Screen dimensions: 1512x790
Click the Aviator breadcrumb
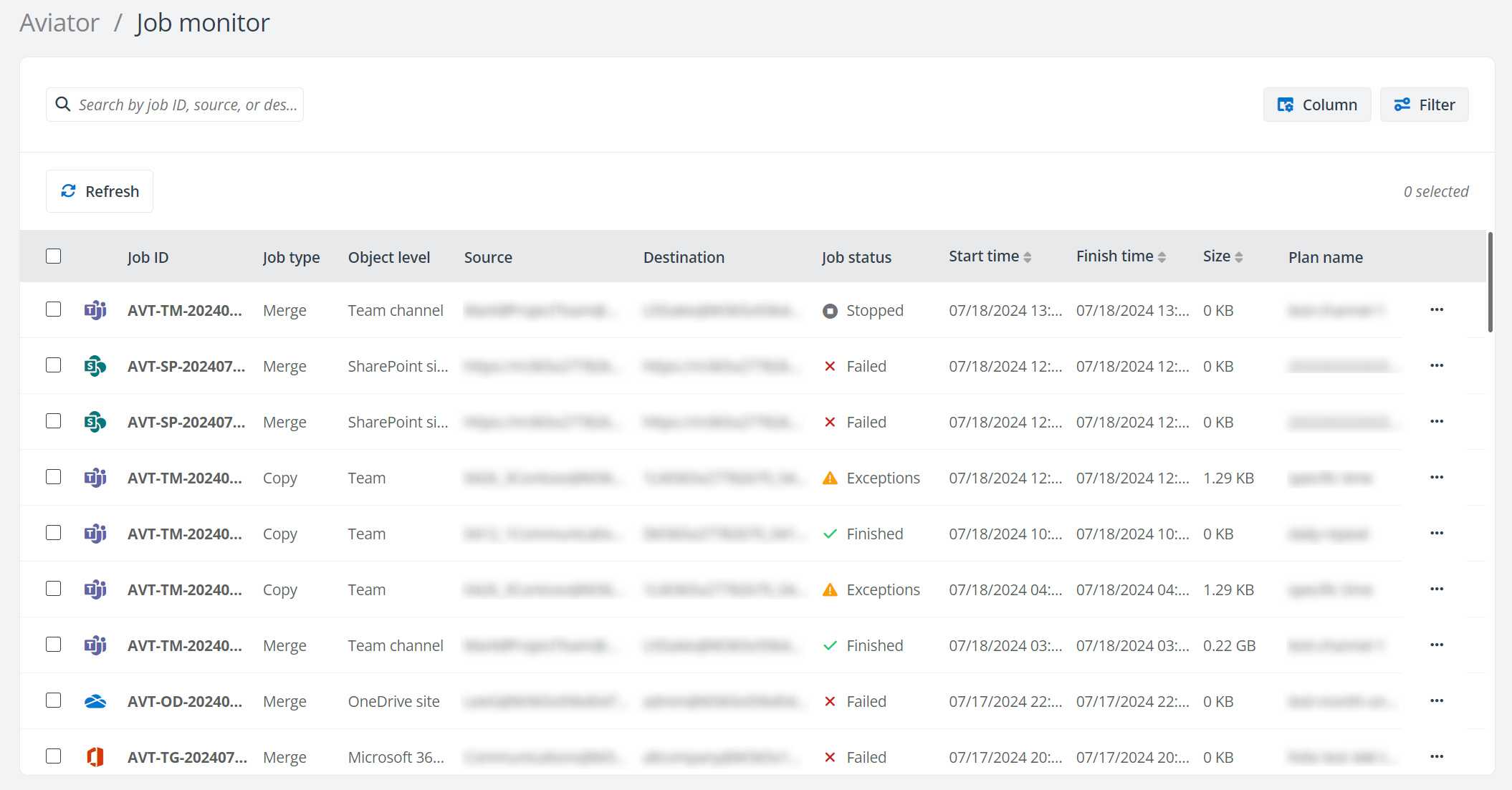pos(59,22)
